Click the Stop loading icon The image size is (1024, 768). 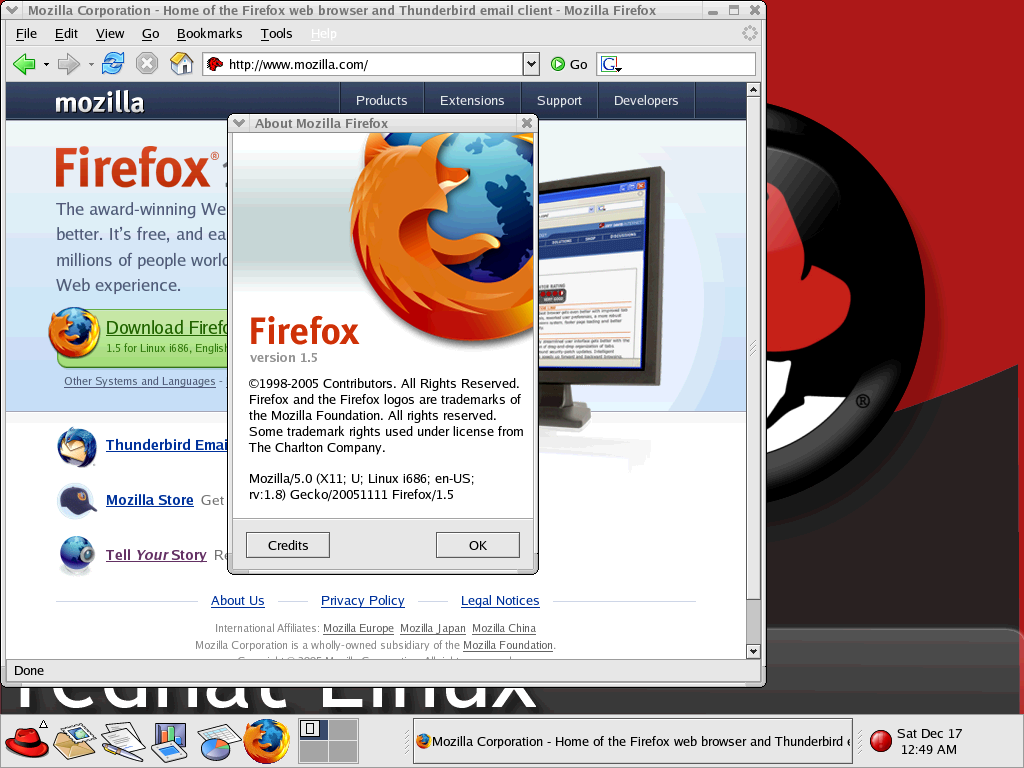pos(147,63)
